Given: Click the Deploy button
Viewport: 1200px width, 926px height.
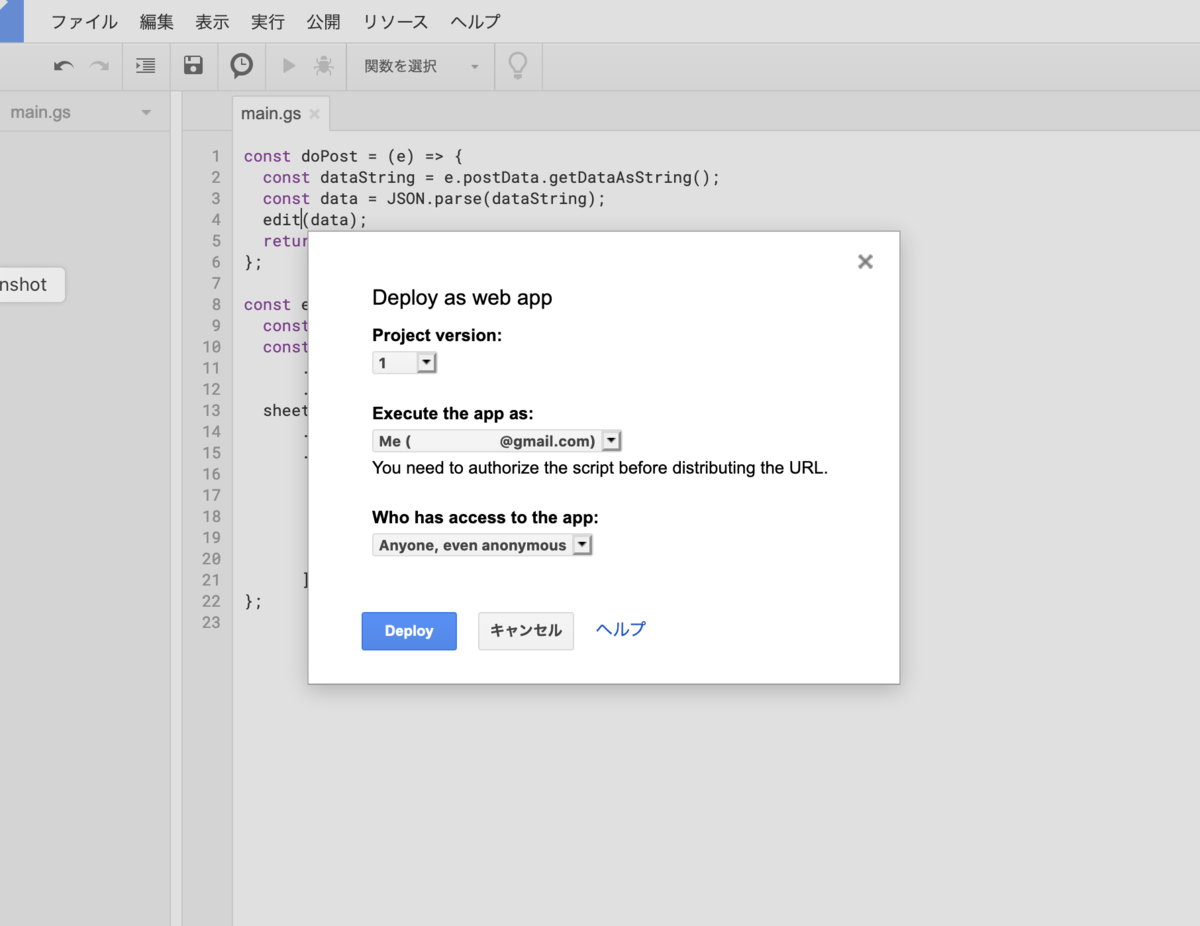Looking at the screenshot, I should pos(408,631).
